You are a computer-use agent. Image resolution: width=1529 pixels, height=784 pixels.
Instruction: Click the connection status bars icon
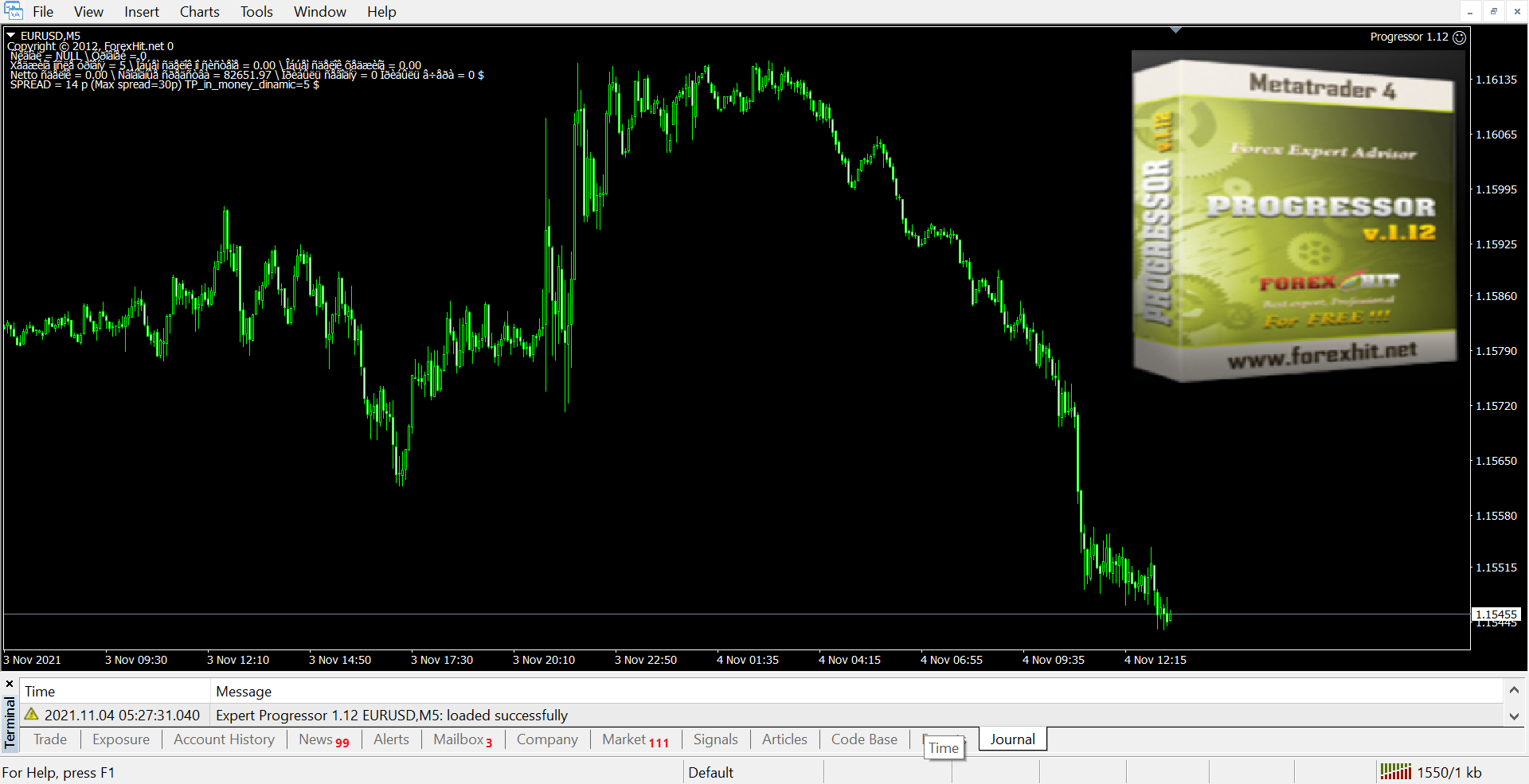pyautogui.click(x=1395, y=771)
